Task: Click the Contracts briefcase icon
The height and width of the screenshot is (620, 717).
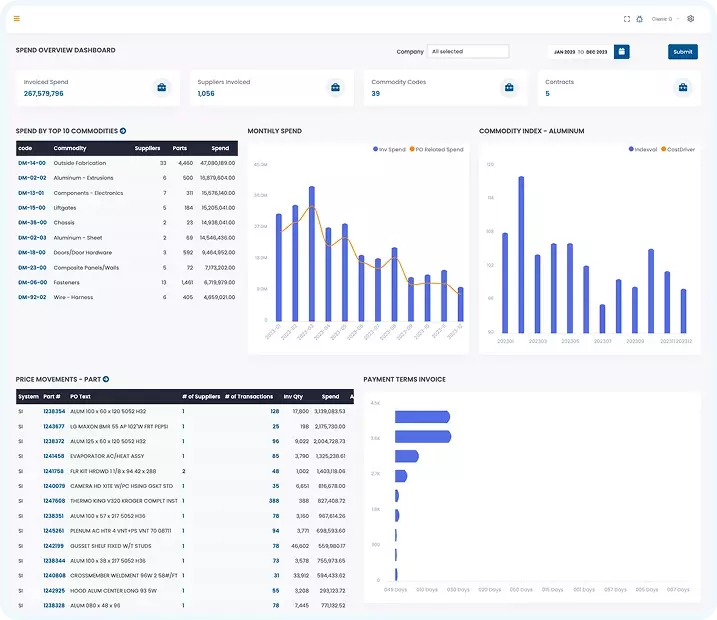Action: pos(683,88)
